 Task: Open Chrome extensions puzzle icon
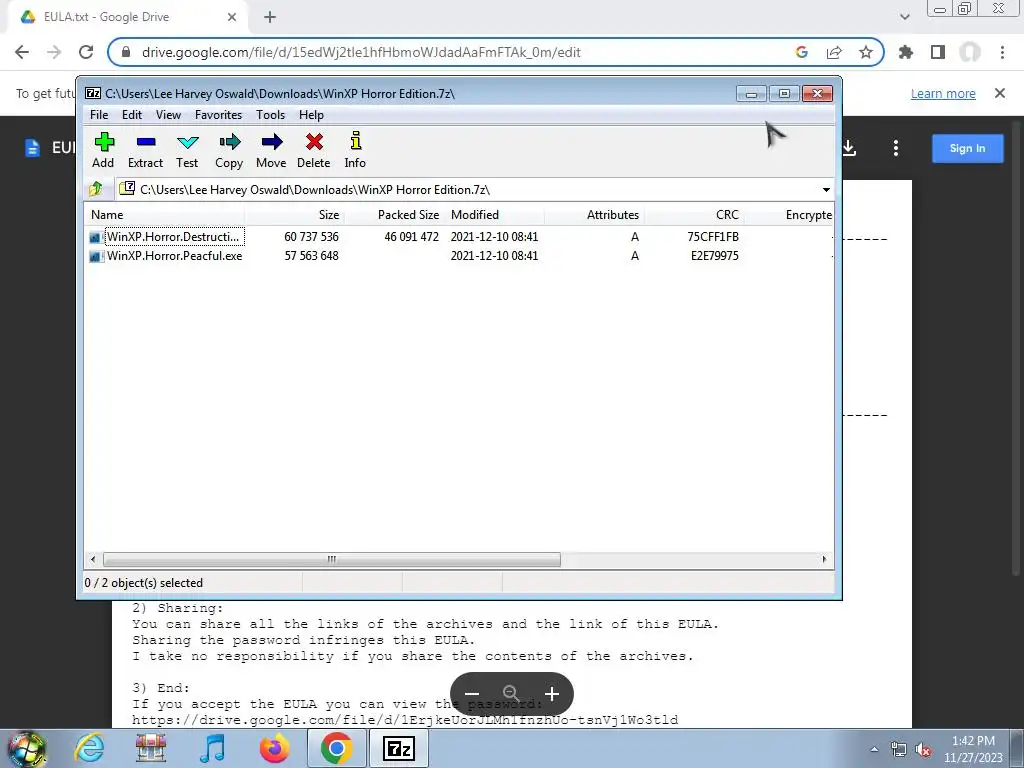[x=906, y=52]
